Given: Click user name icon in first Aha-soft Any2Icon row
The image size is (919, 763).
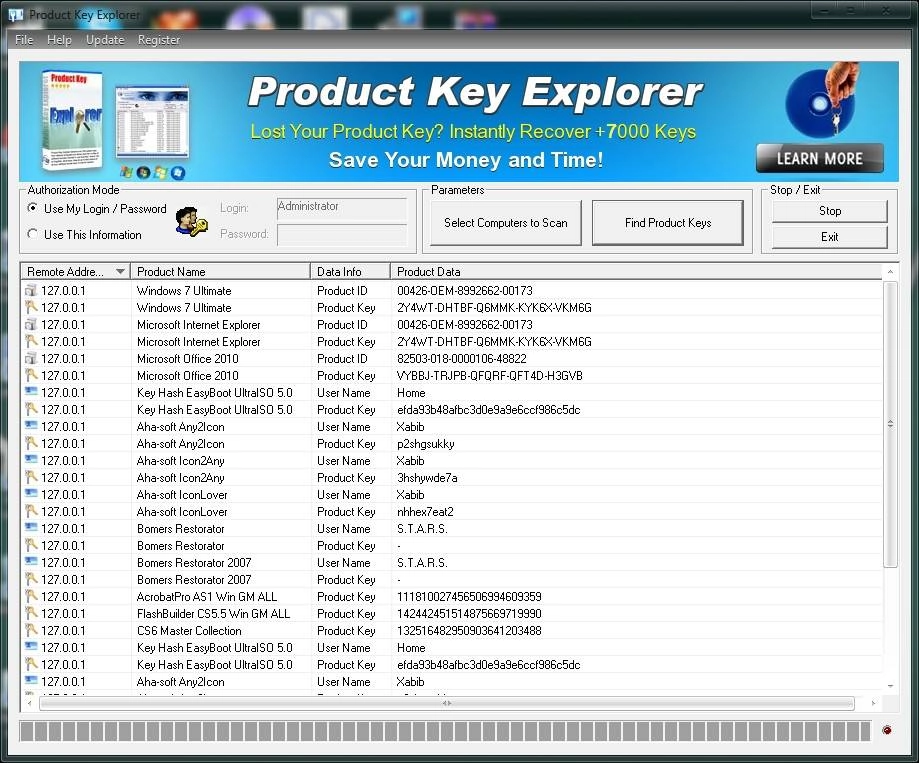Looking at the screenshot, I should 31,426.
